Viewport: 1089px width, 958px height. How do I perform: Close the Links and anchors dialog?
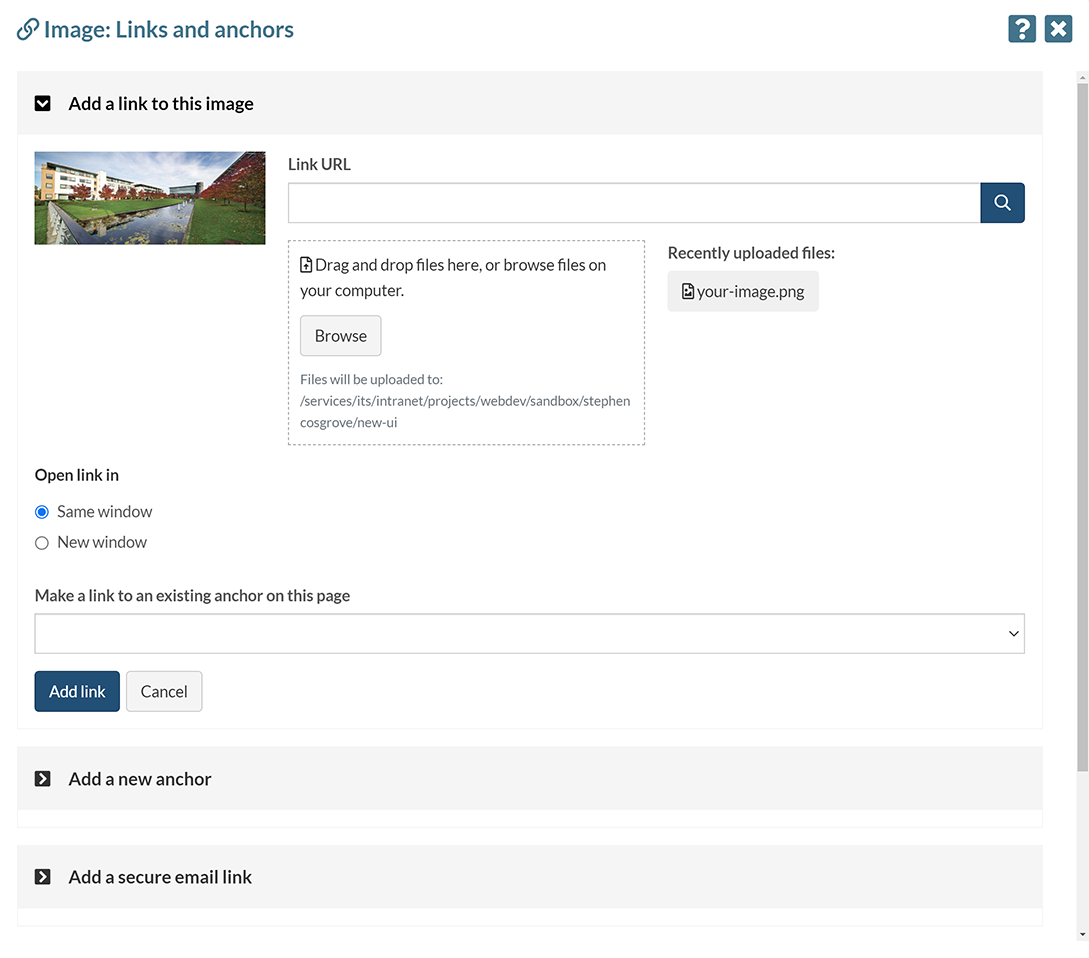[1058, 29]
